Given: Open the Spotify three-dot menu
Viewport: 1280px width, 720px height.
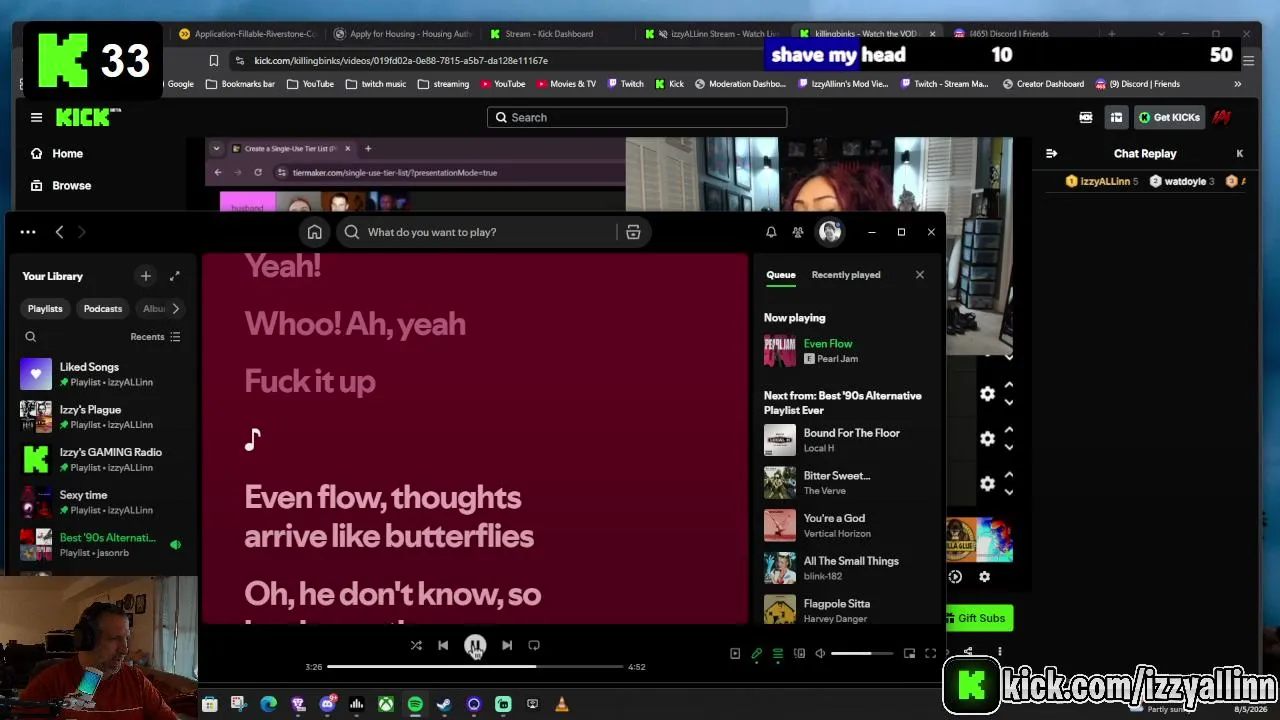Looking at the screenshot, I should point(28,232).
